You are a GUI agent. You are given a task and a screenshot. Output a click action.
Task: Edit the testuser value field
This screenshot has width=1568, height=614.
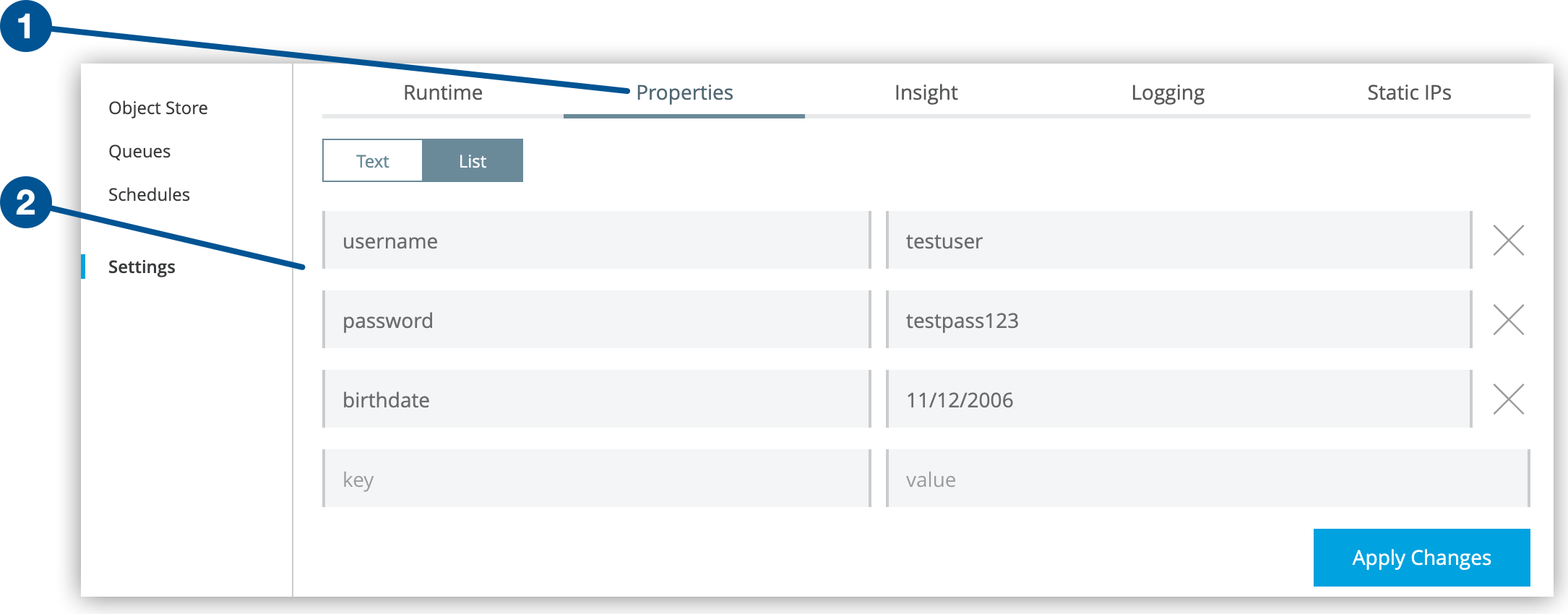[x=1178, y=241]
